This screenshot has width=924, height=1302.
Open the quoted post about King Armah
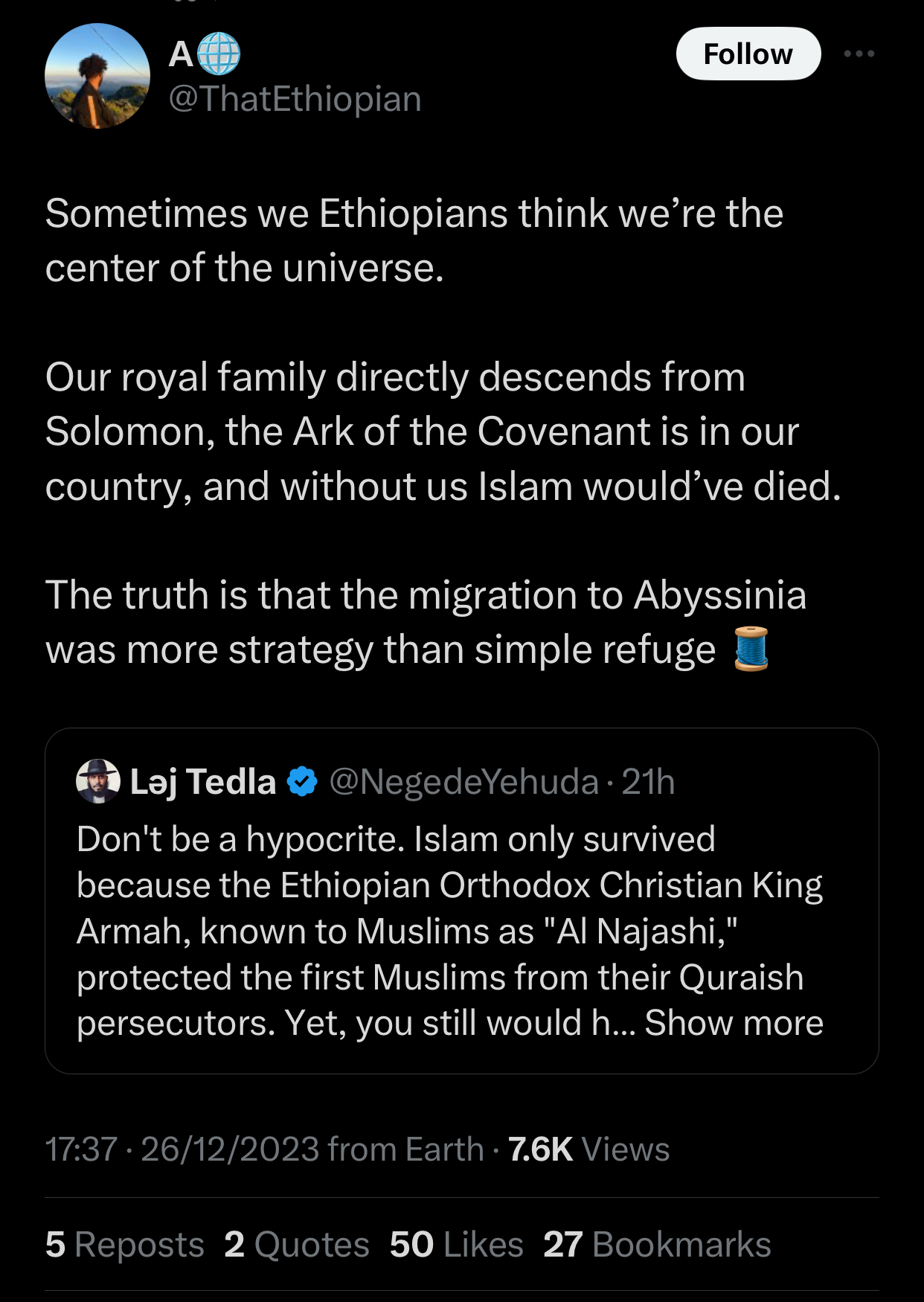446,930
